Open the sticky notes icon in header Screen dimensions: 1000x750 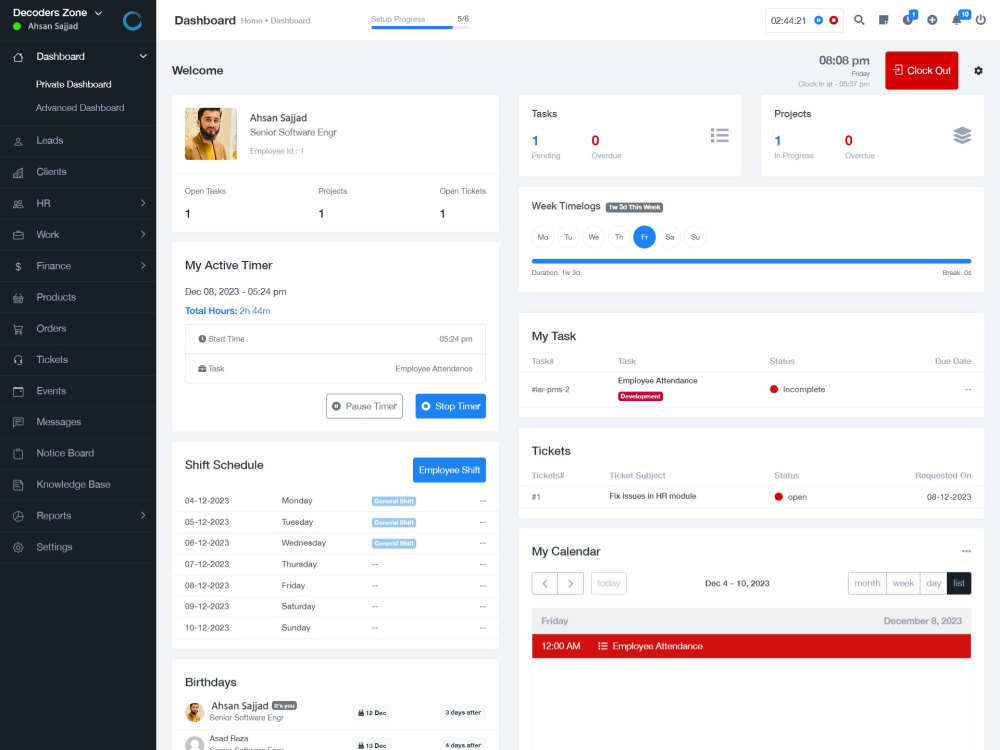(883, 20)
